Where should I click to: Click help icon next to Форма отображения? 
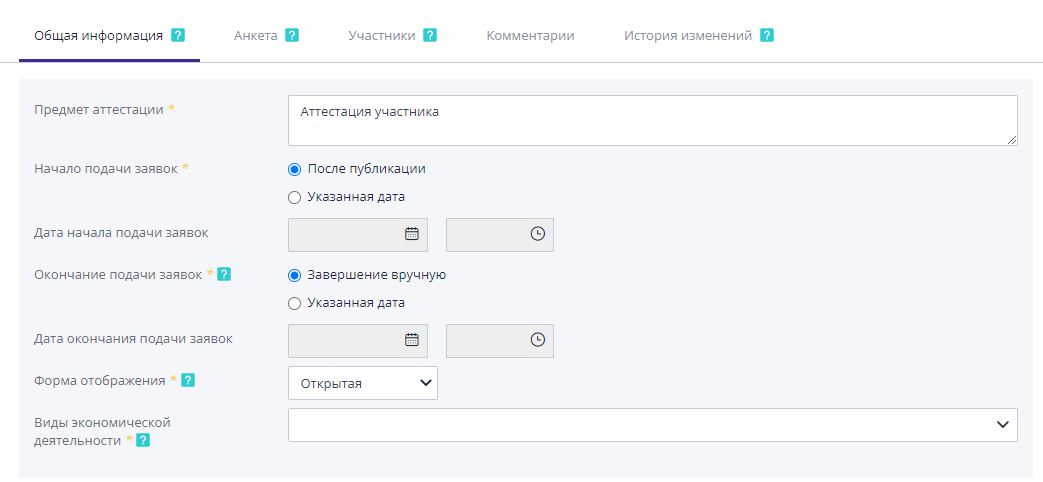(188, 380)
